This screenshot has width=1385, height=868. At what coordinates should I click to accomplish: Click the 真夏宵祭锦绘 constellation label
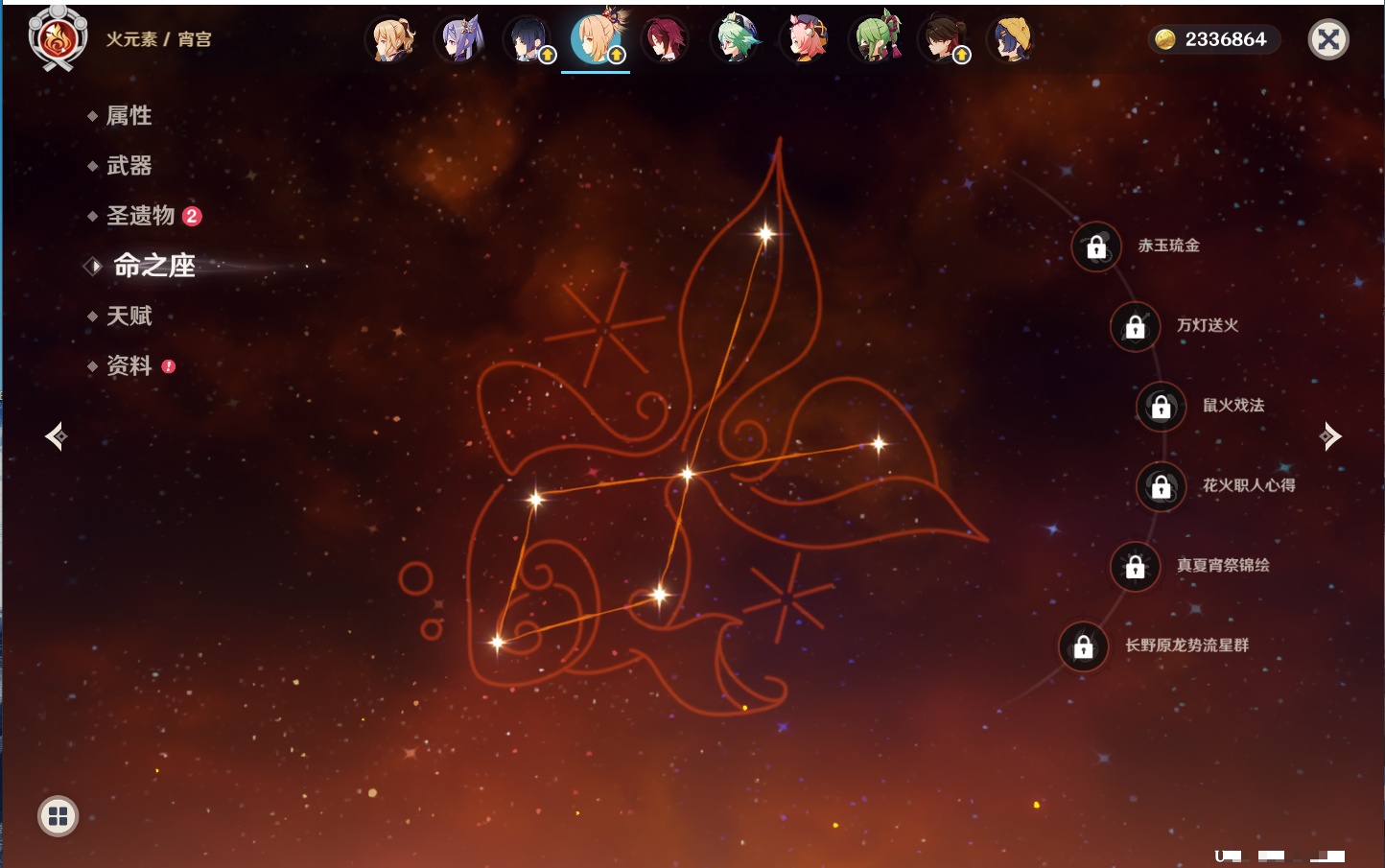pos(1223,565)
